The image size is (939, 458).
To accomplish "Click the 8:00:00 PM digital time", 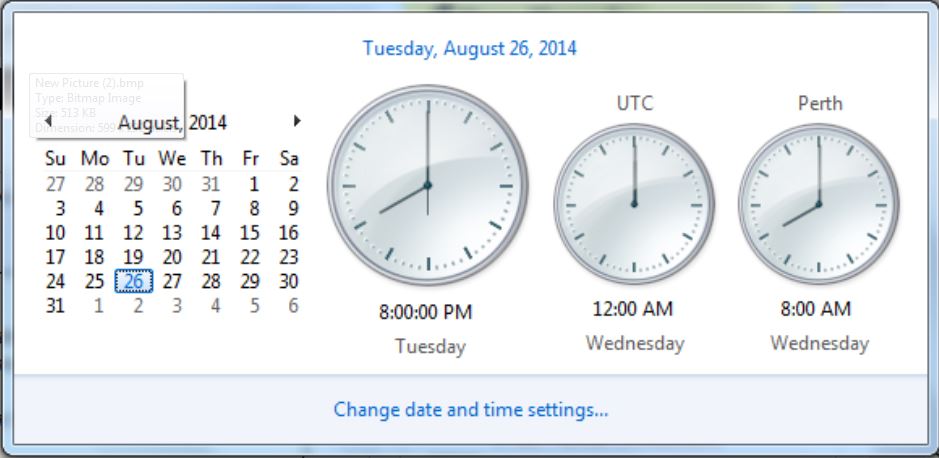I will coord(425,312).
